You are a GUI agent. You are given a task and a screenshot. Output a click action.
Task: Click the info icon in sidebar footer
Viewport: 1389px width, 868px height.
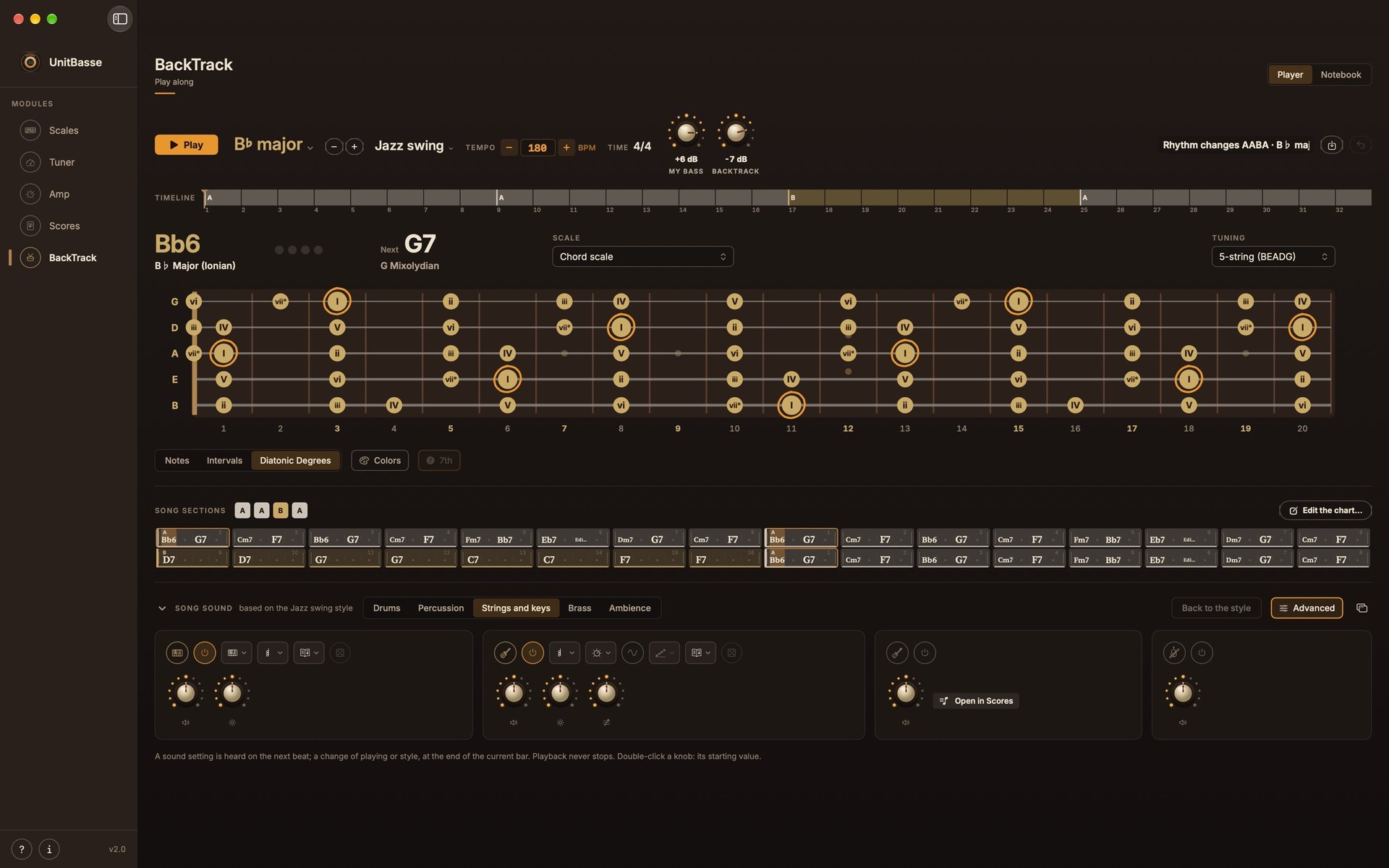pyautogui.click(x=49, y=849)
